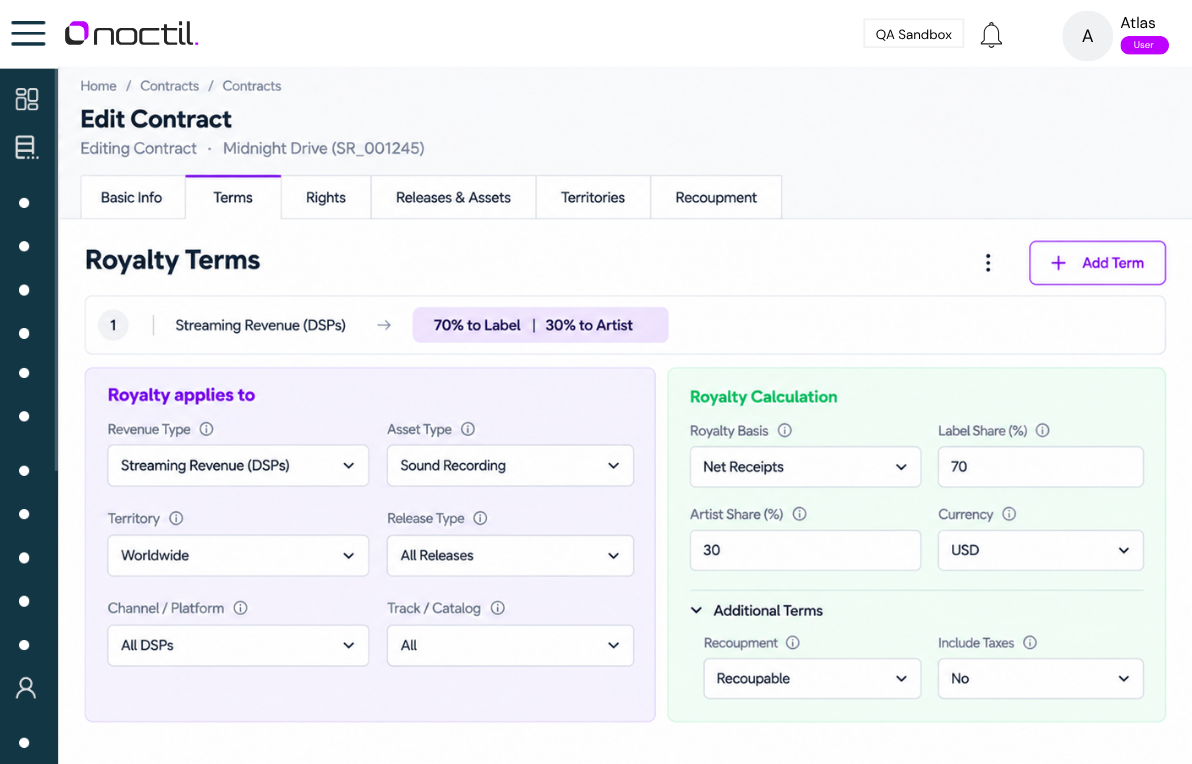Open the Include Taxes dropdown

tap(1041, 679)
